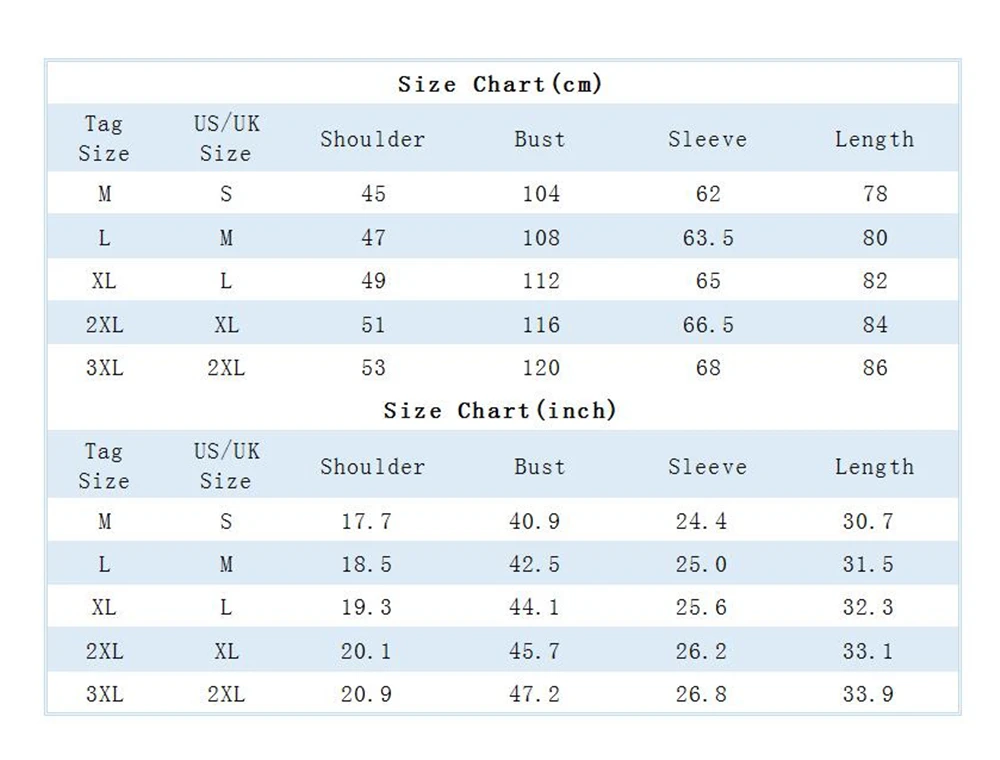Select the inch bust value 42.5
The height and width of the screenshot is (760, 1000).
[x=534, y=564]
